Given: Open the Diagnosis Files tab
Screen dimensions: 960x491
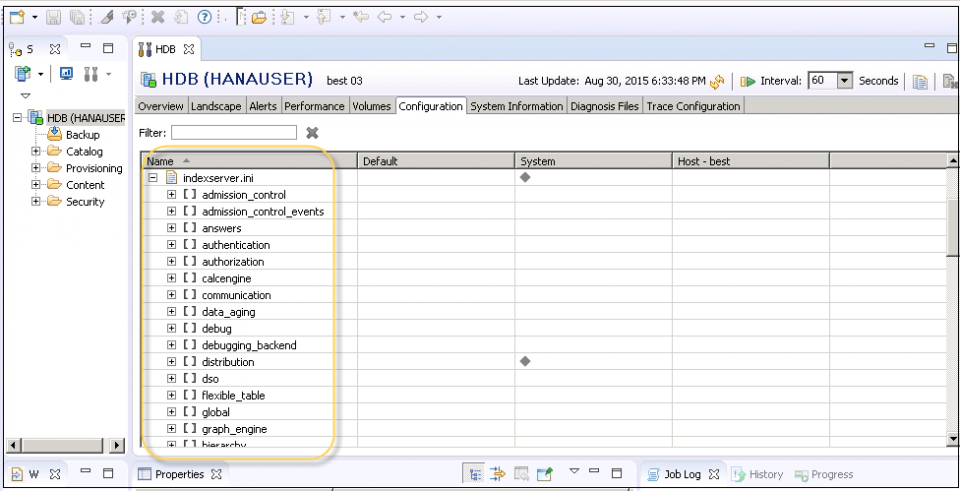Looking at the screenshot, I should tap(605, 106).
